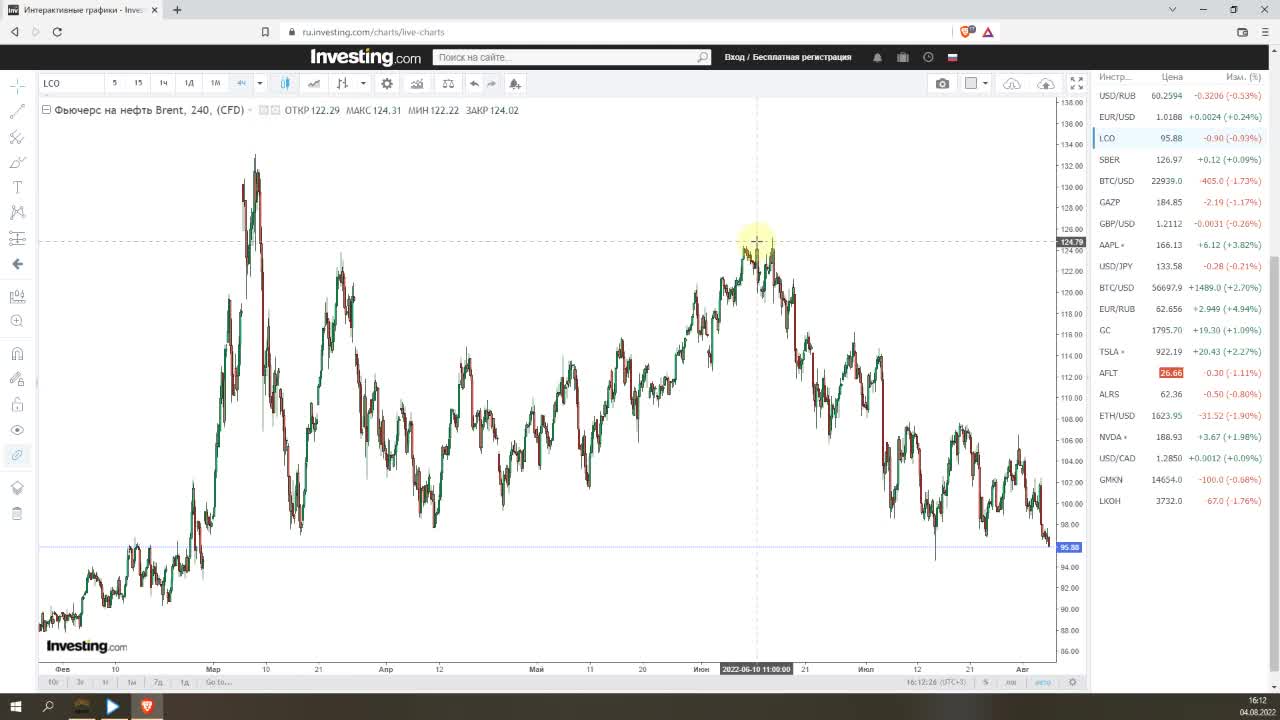Set the 15 minute interval
1280x720 pixels.
click(138, 83)
